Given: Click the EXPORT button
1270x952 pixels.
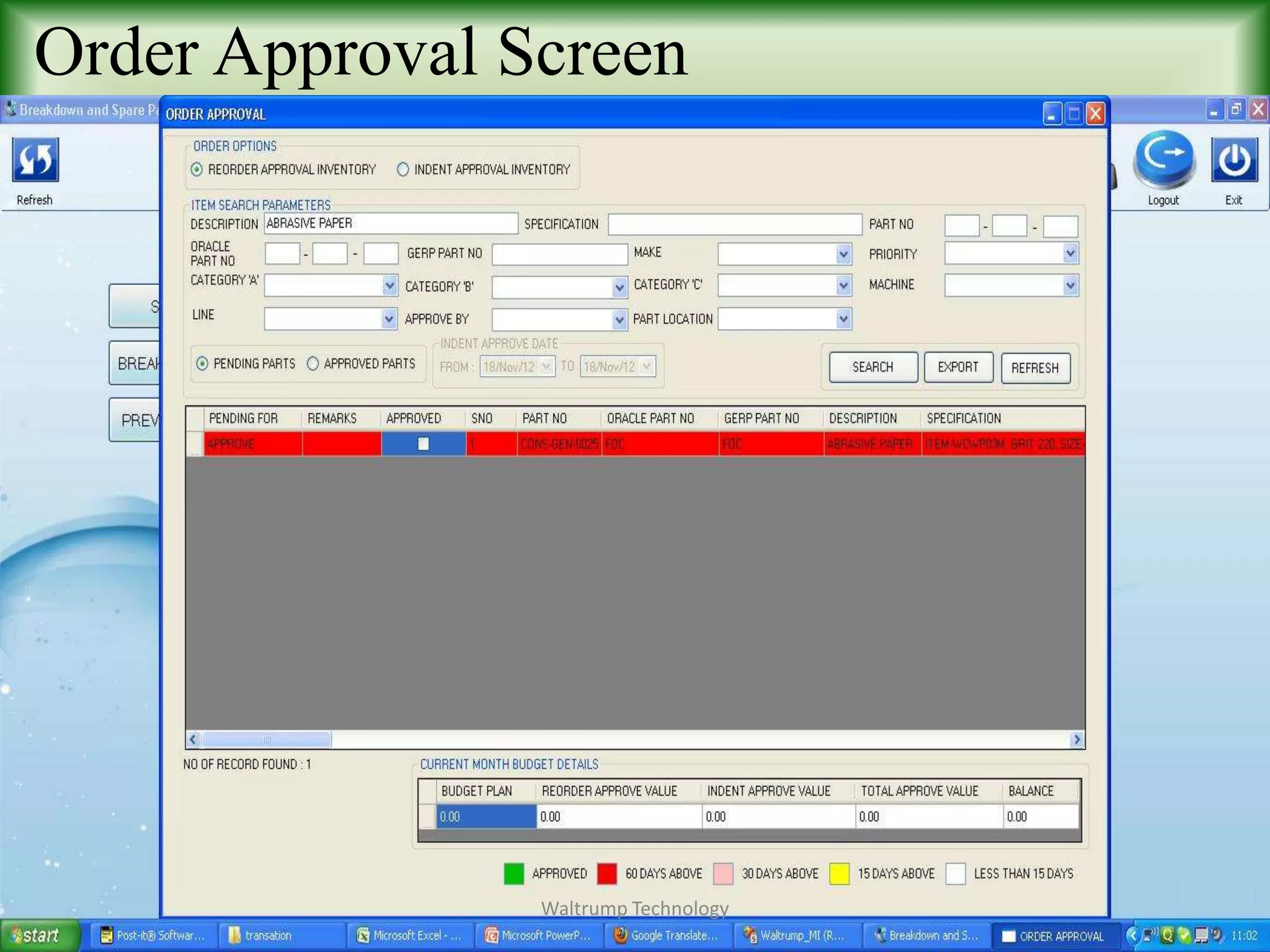Looking at the screenshot, I should 958,367.
